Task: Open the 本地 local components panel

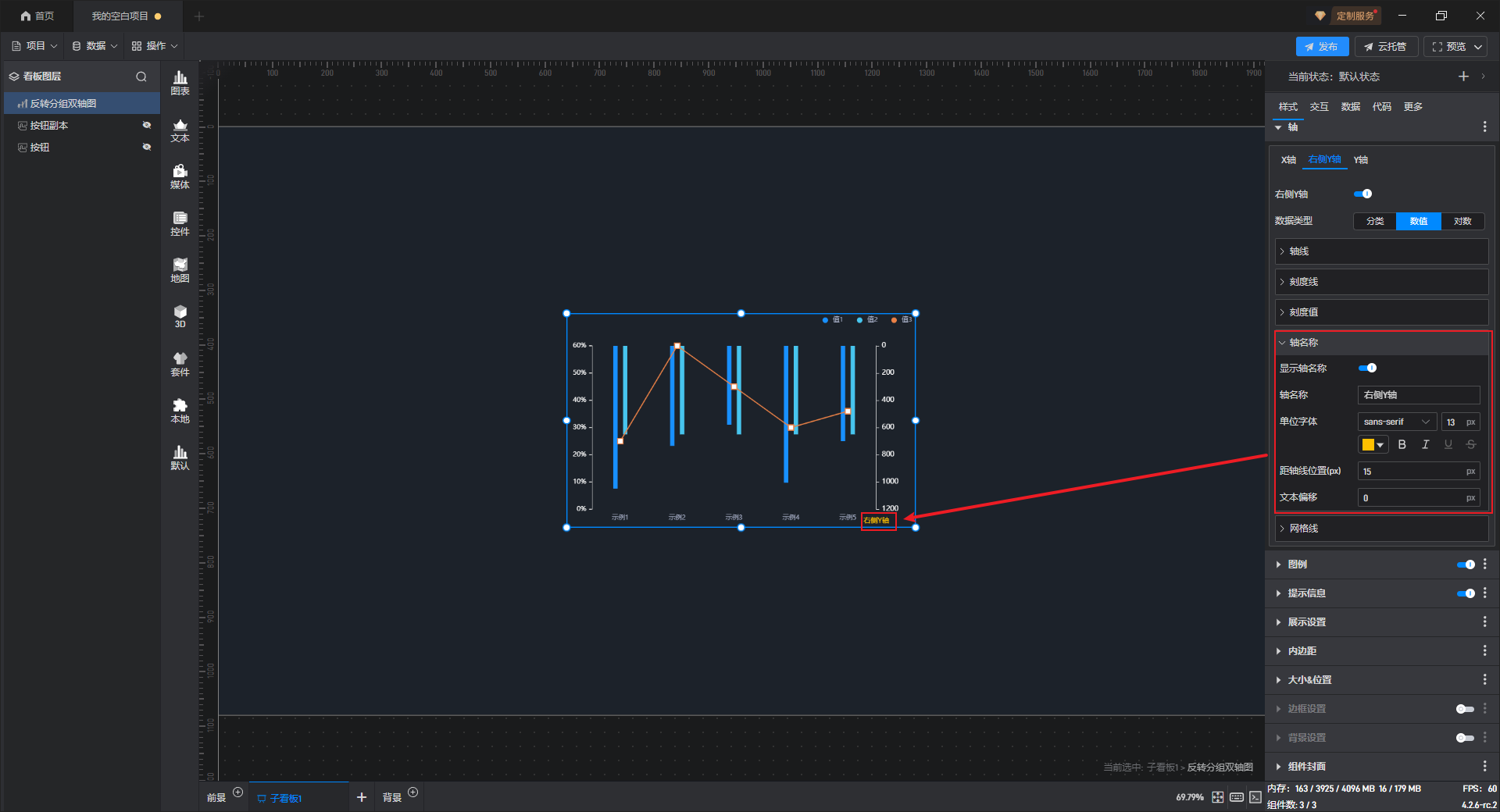Action: pos(180,411)
